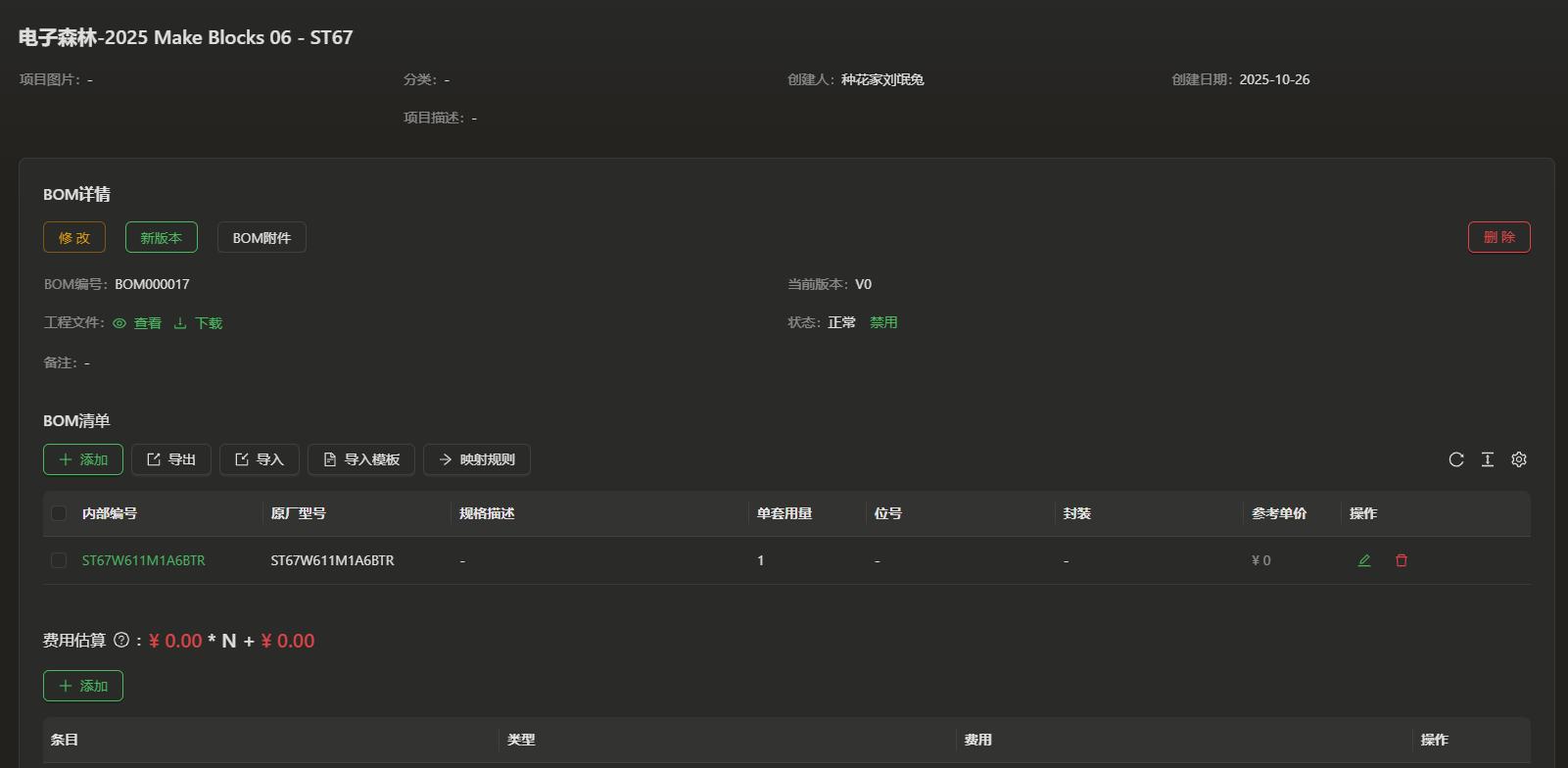Click the refresh icon above the BOM table
Screen dimensions: 1568x768
pos(1456,459)
